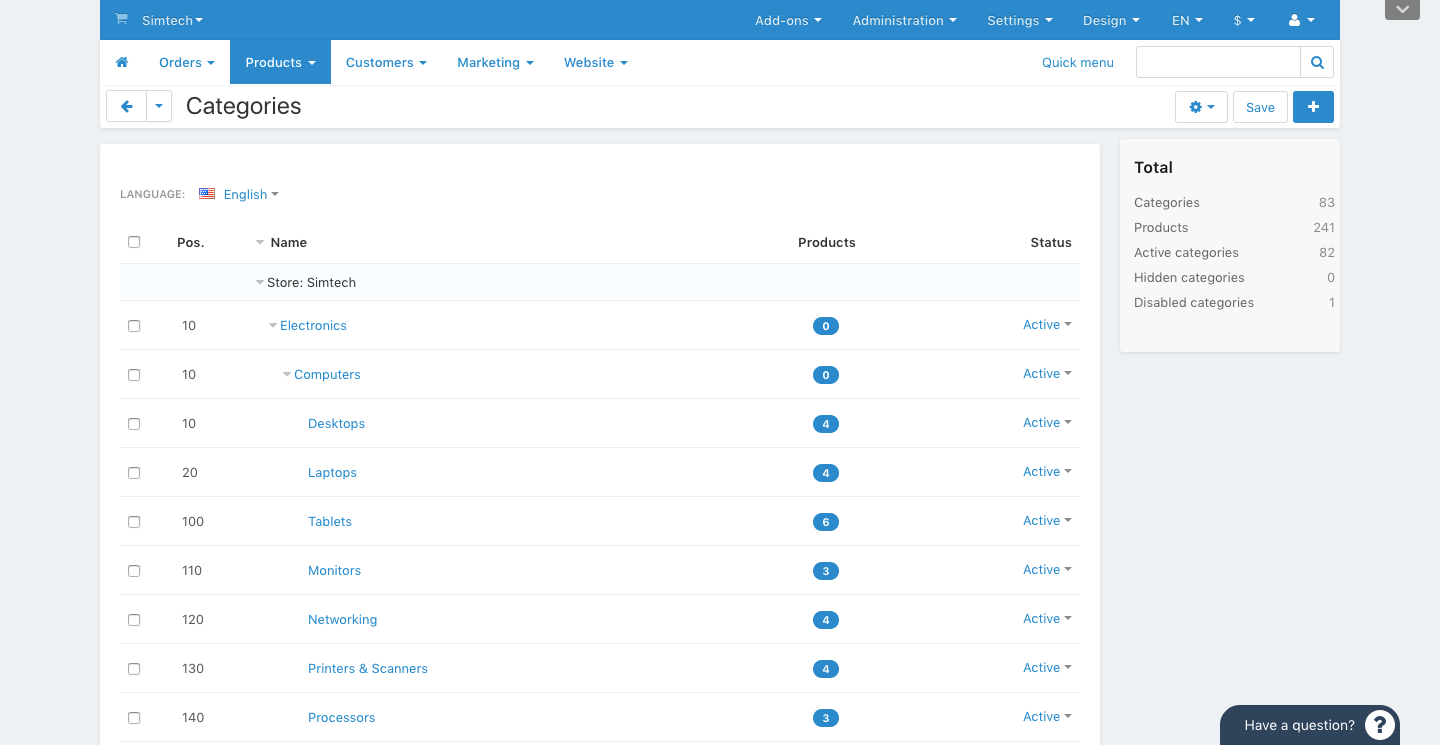Open the user account menu
The height and width of the screenshot is (745, 1440).
(1300, 19)
